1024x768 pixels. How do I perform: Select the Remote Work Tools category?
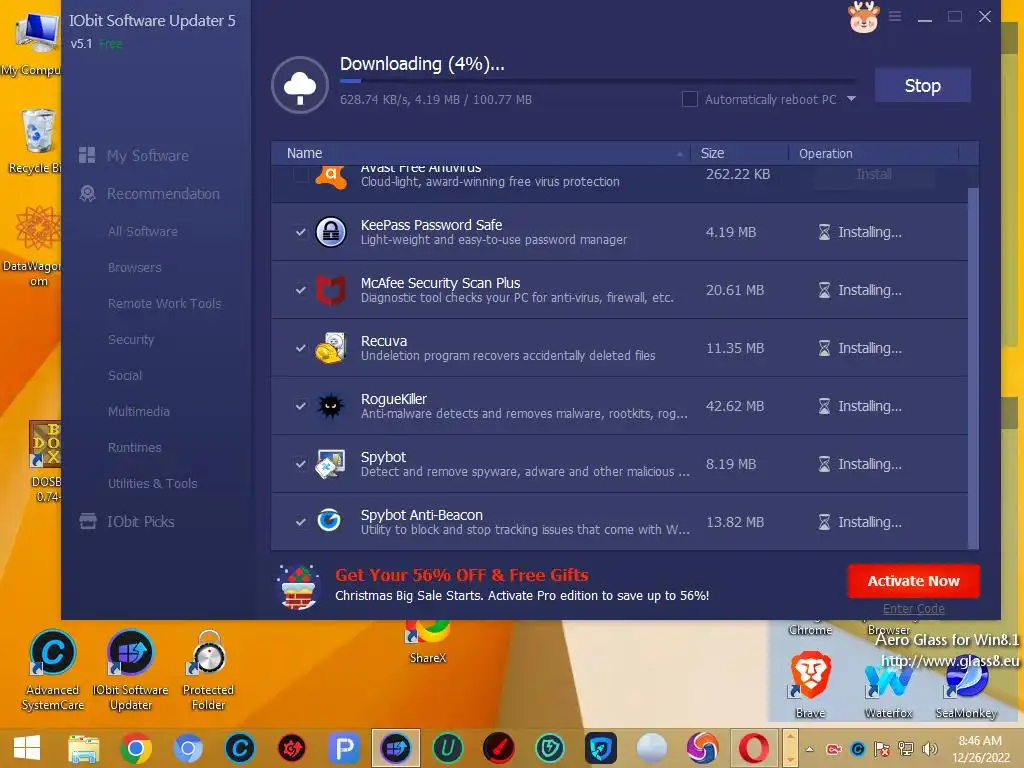(165, 303)
